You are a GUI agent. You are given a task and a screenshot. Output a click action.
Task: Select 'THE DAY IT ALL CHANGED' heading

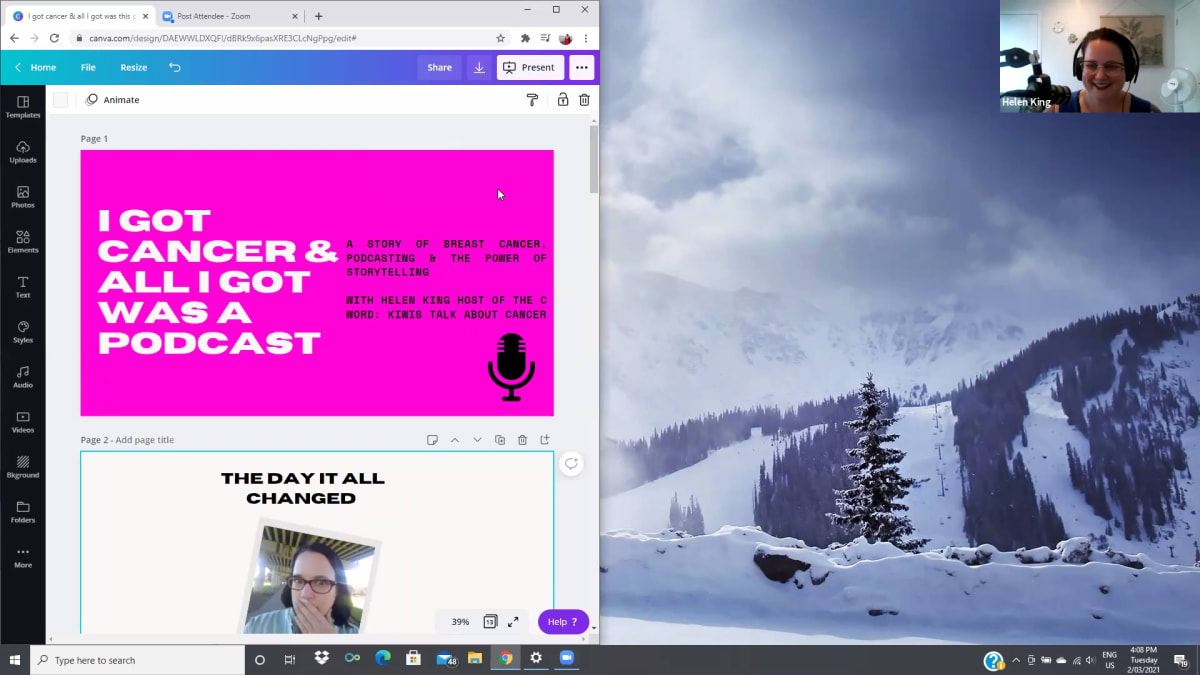[302, 488]
